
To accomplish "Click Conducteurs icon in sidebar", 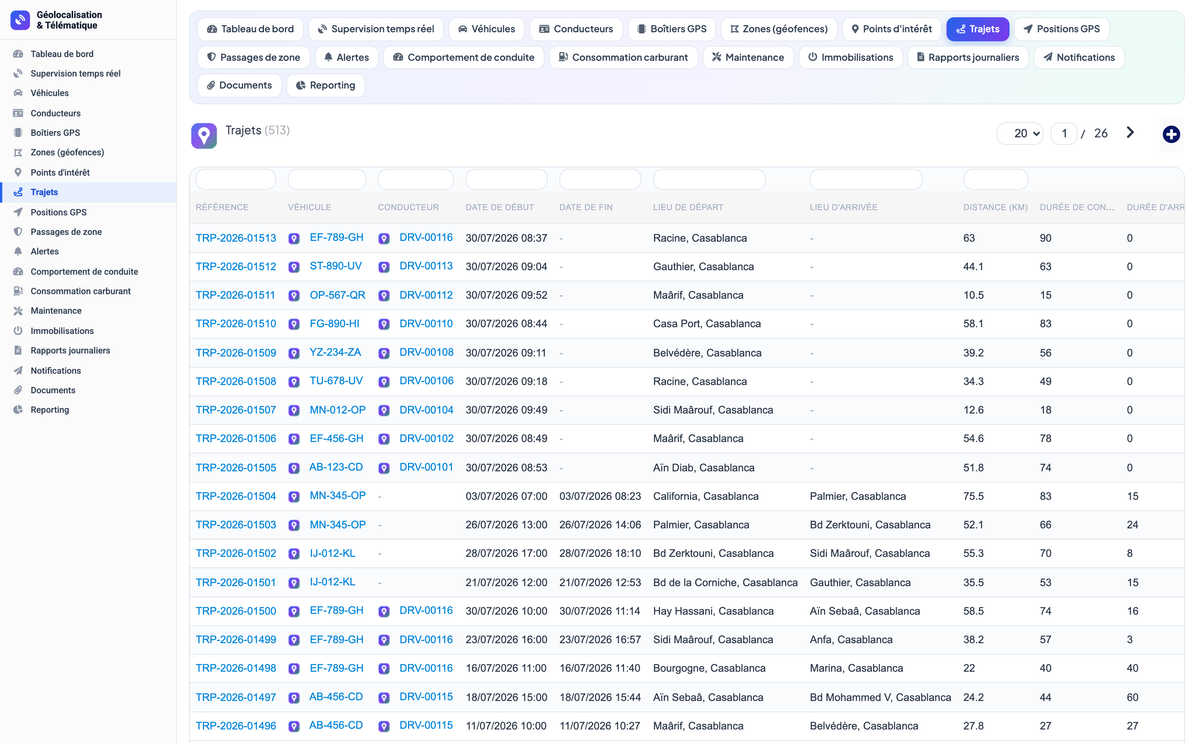I will pyautogui.click(x=18, y=113).
